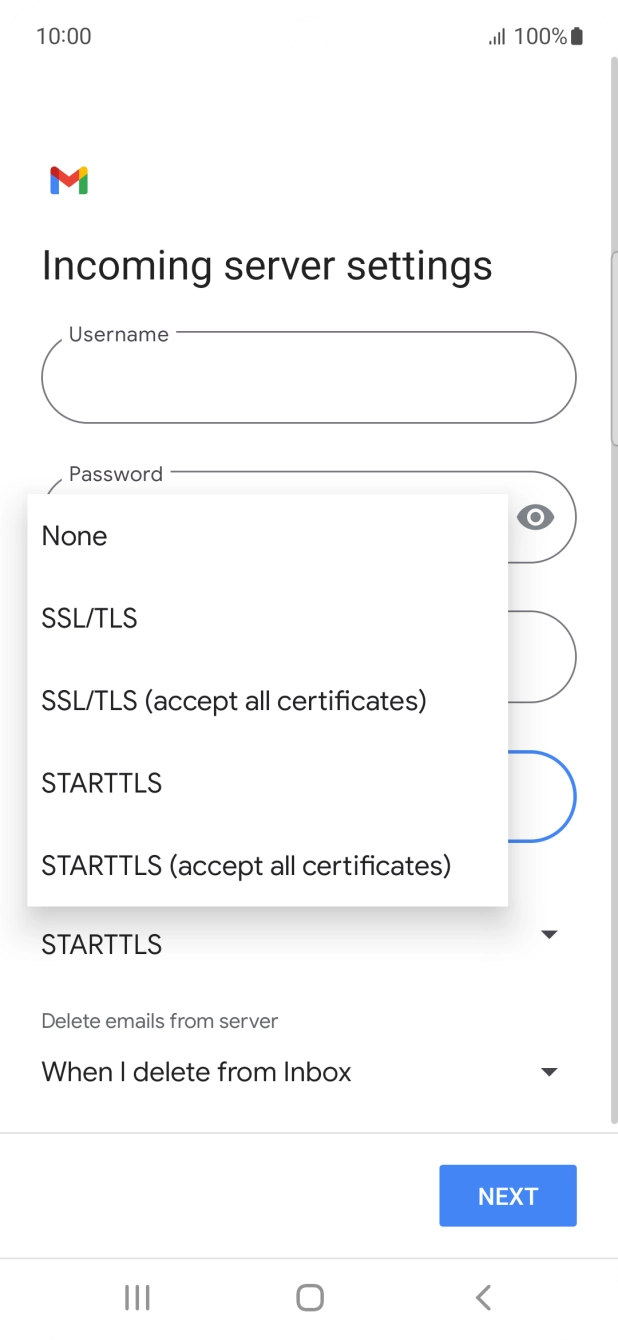Image resolution: width=618 pixels, height=1340 pixels.
Task: Tap the signal strength icon
Action: point(496,37)
